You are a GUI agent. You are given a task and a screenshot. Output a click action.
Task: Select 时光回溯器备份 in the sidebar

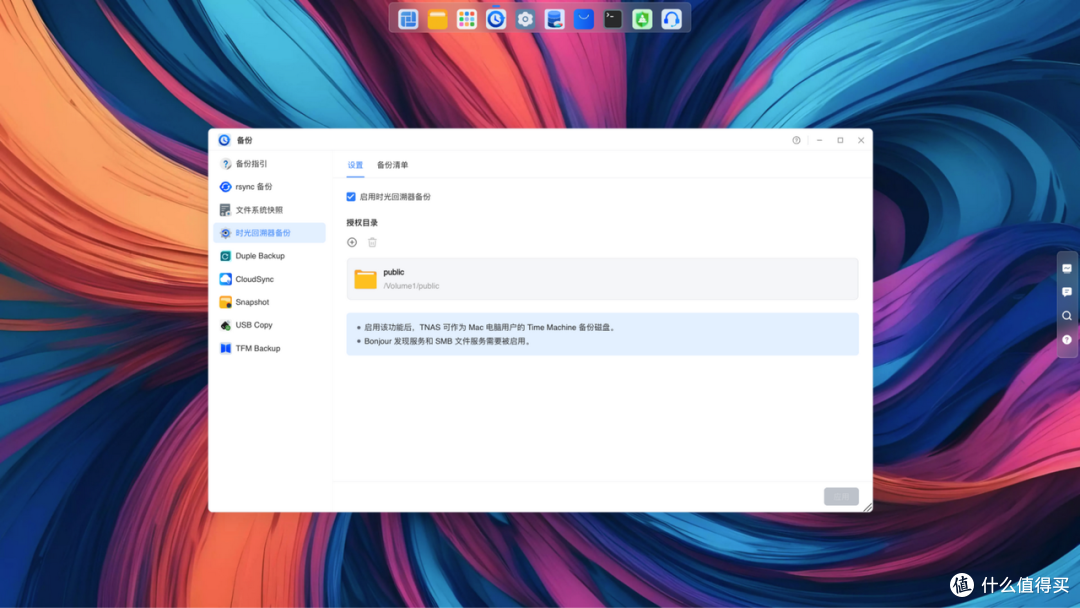(x=269, y=233)
